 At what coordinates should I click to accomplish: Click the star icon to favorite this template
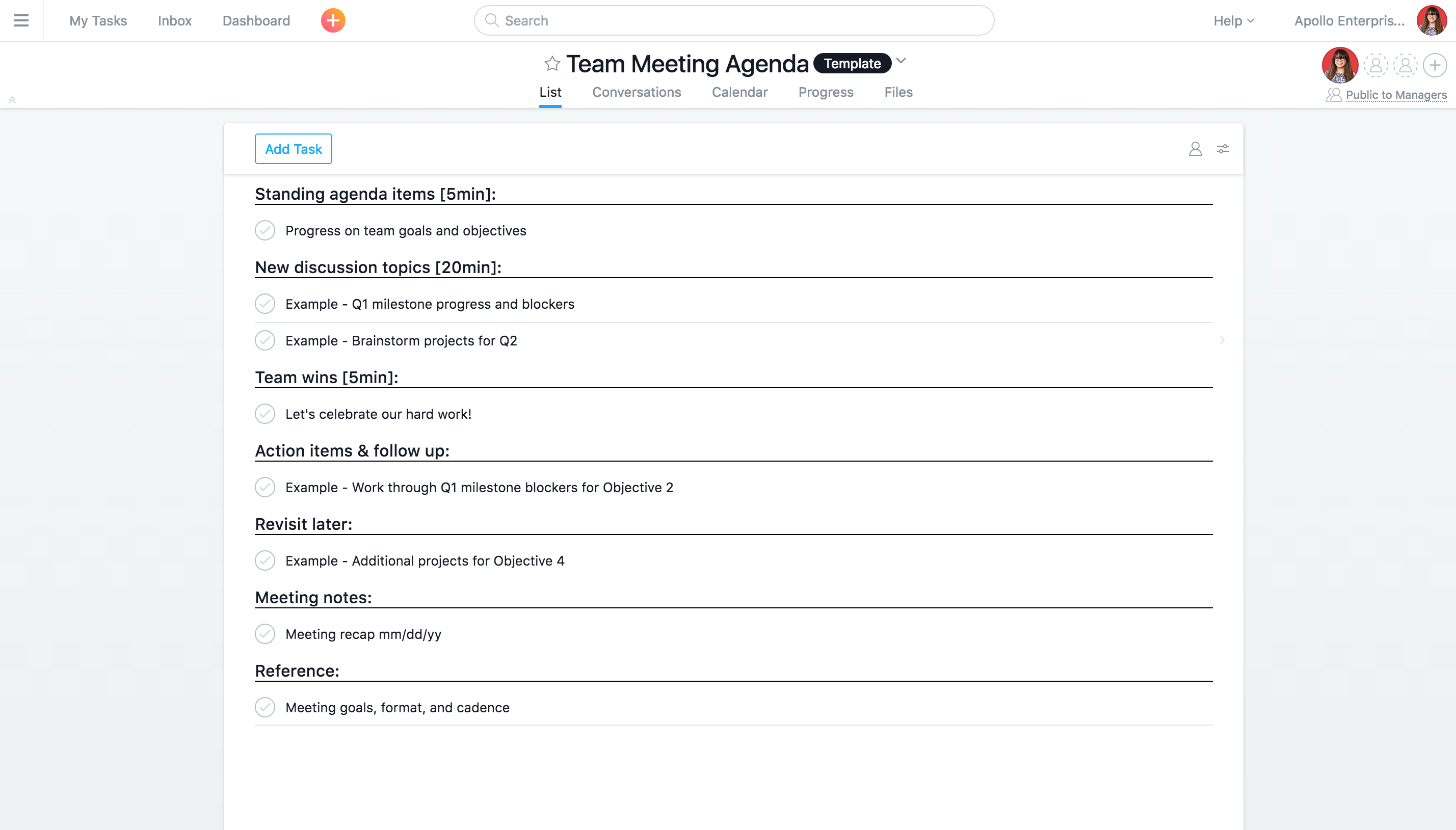point(552,63)
